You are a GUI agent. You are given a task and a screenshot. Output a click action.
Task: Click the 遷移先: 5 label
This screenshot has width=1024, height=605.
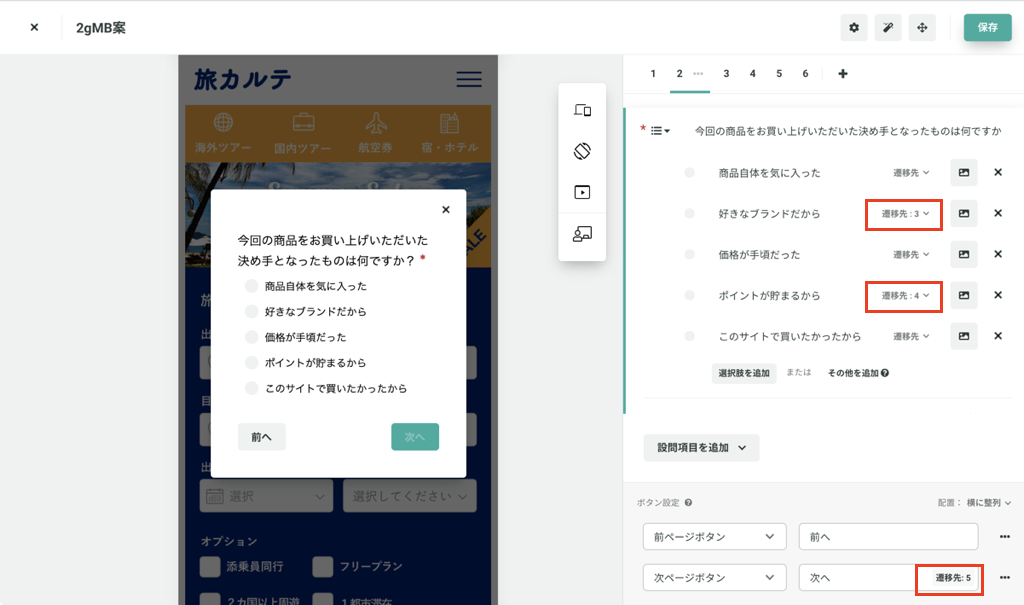(x=952, y=578)
